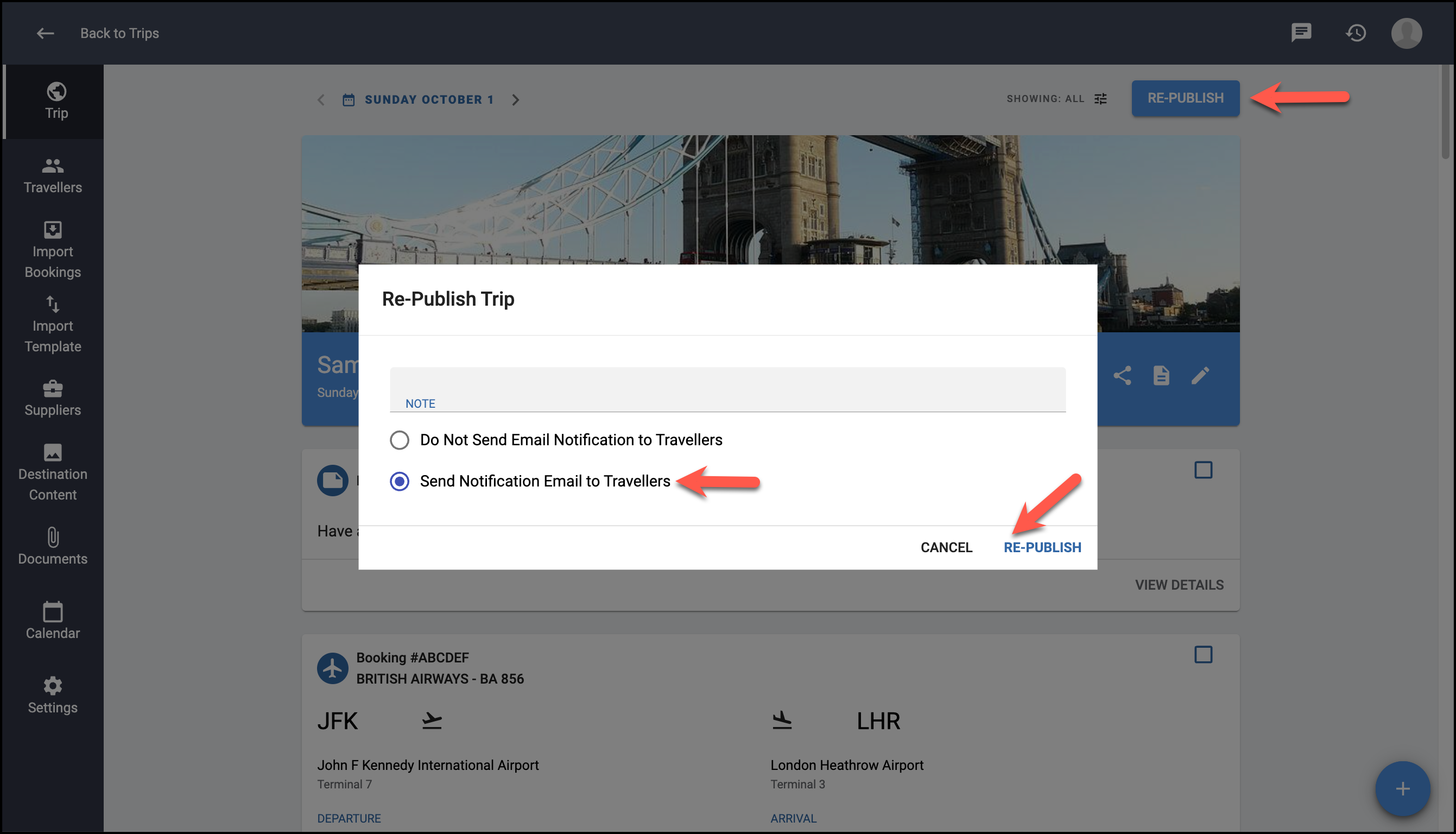Click 'Terminal 3' text
Image resolution: width=1456 pixels, height=834 pixels.
click(797, 784)
